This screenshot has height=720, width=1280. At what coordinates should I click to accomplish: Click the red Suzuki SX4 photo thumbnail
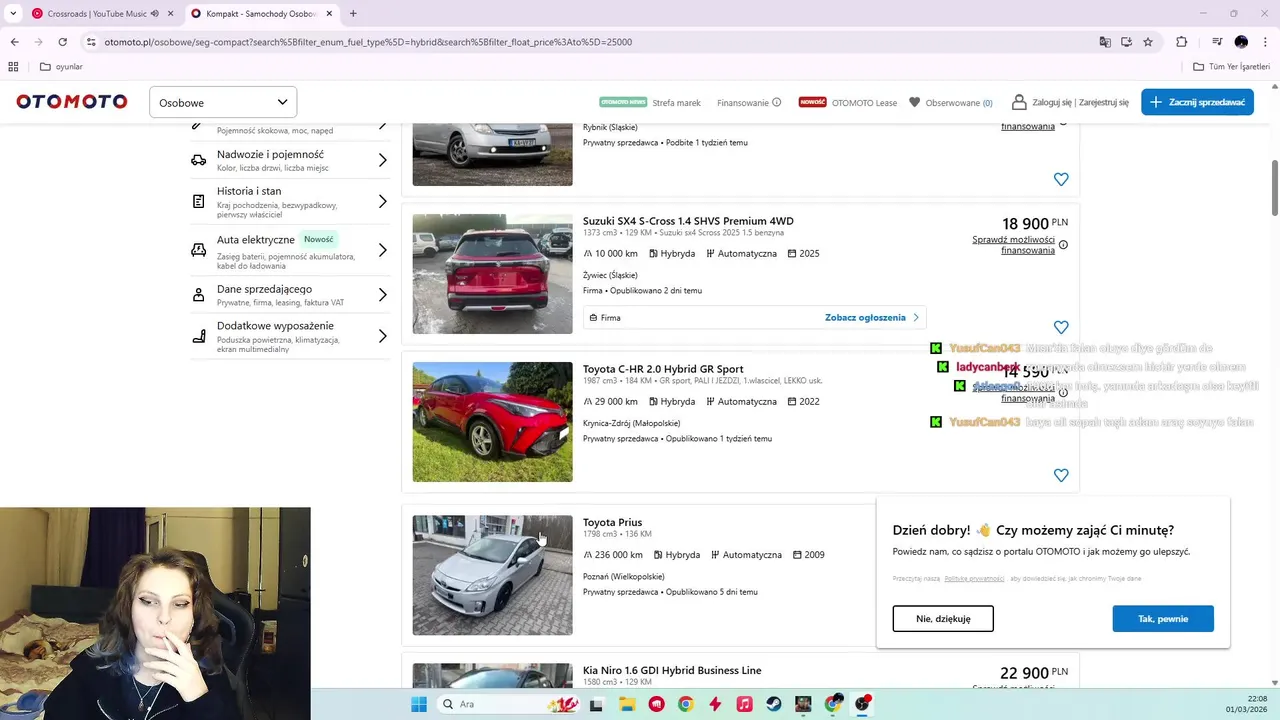[x=492, y=274]
